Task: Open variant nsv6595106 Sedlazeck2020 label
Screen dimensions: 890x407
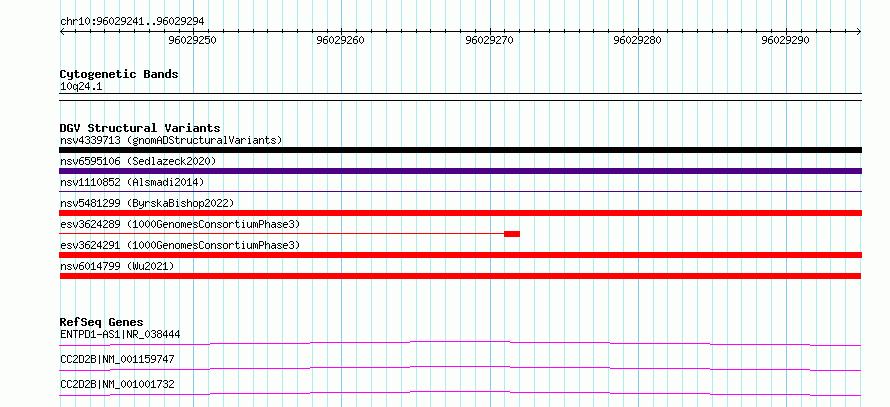Action: coord(138,161)
